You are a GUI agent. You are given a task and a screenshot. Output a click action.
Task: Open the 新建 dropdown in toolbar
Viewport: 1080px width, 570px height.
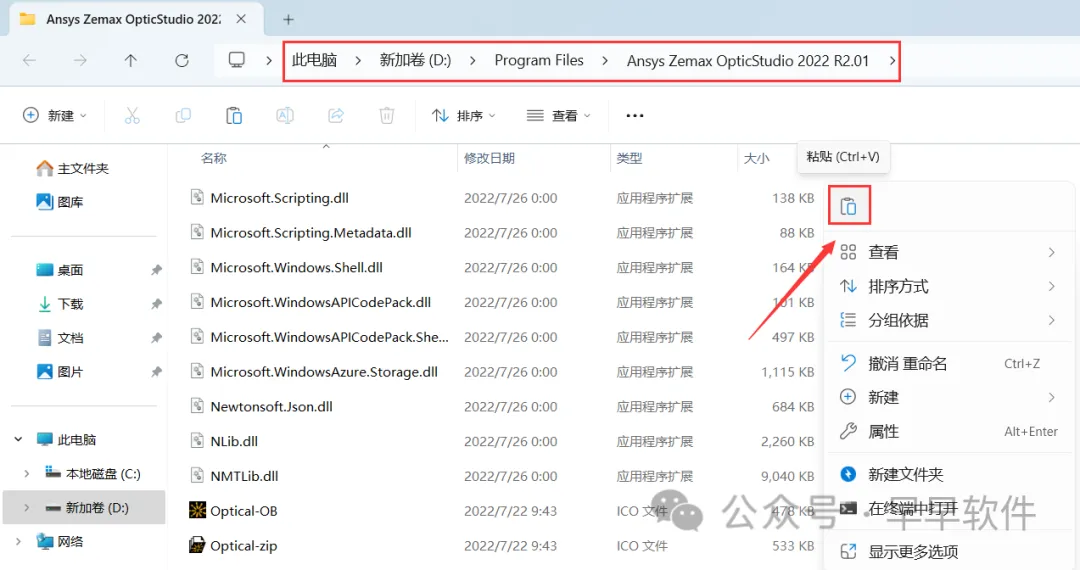coord(55,116)
